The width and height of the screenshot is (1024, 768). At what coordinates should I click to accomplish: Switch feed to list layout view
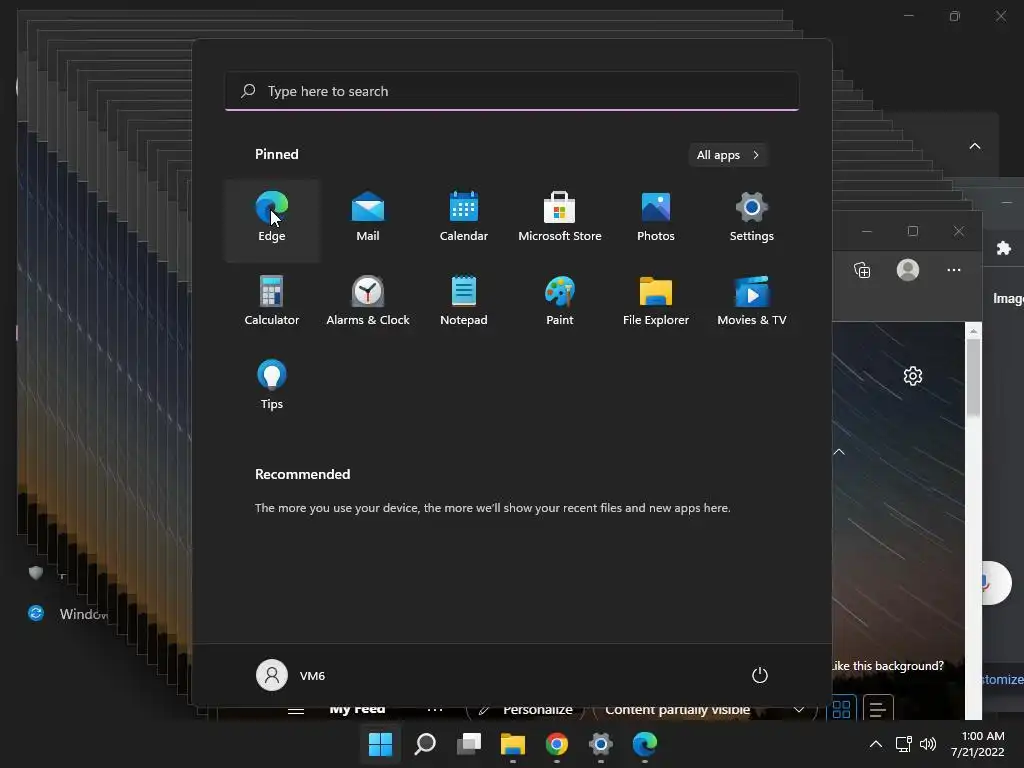click(x=878, y=709)
